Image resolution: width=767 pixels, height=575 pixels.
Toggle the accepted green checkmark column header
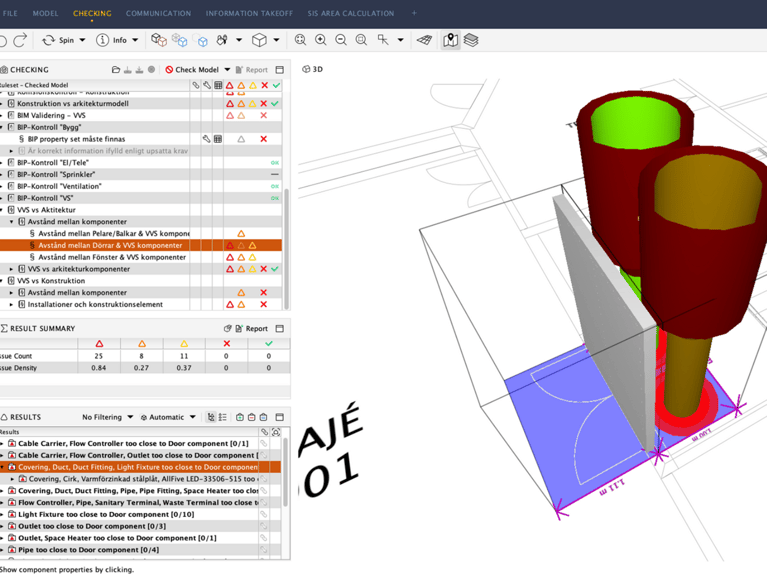pos(276,85)
